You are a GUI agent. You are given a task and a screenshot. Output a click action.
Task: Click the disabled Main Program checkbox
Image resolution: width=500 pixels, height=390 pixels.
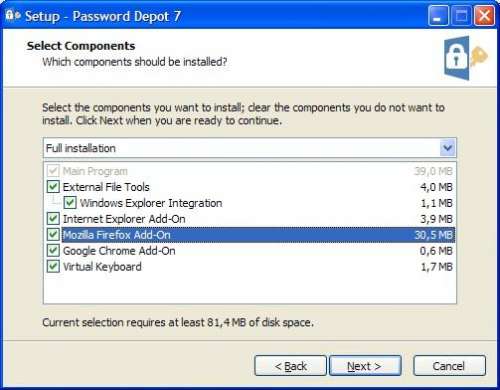point(53,171)
